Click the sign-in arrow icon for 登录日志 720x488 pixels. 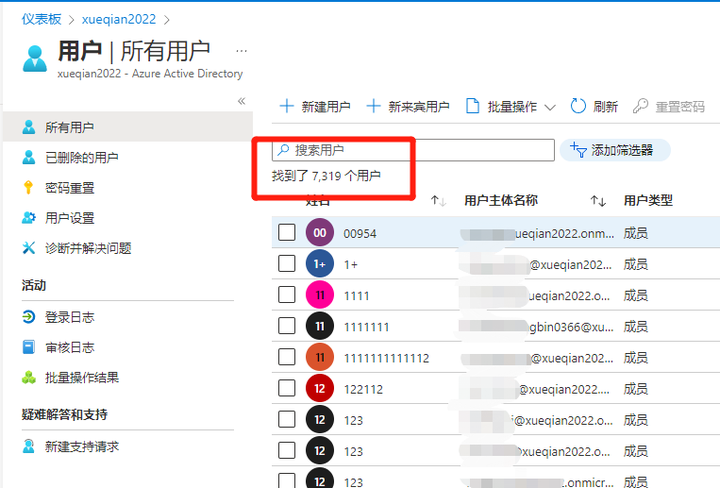coord(28,317)
